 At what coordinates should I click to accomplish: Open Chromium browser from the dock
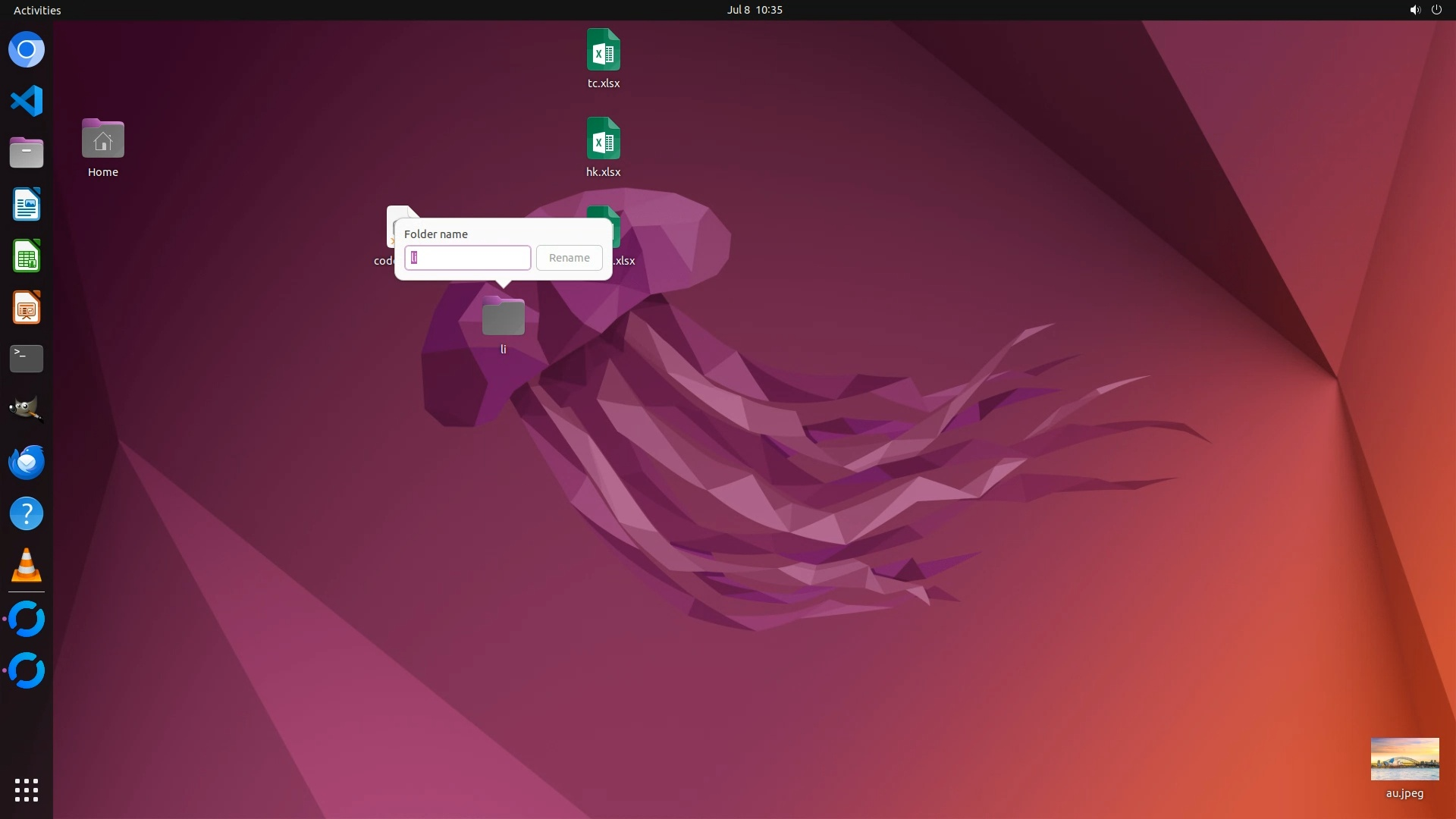(27, 50)
